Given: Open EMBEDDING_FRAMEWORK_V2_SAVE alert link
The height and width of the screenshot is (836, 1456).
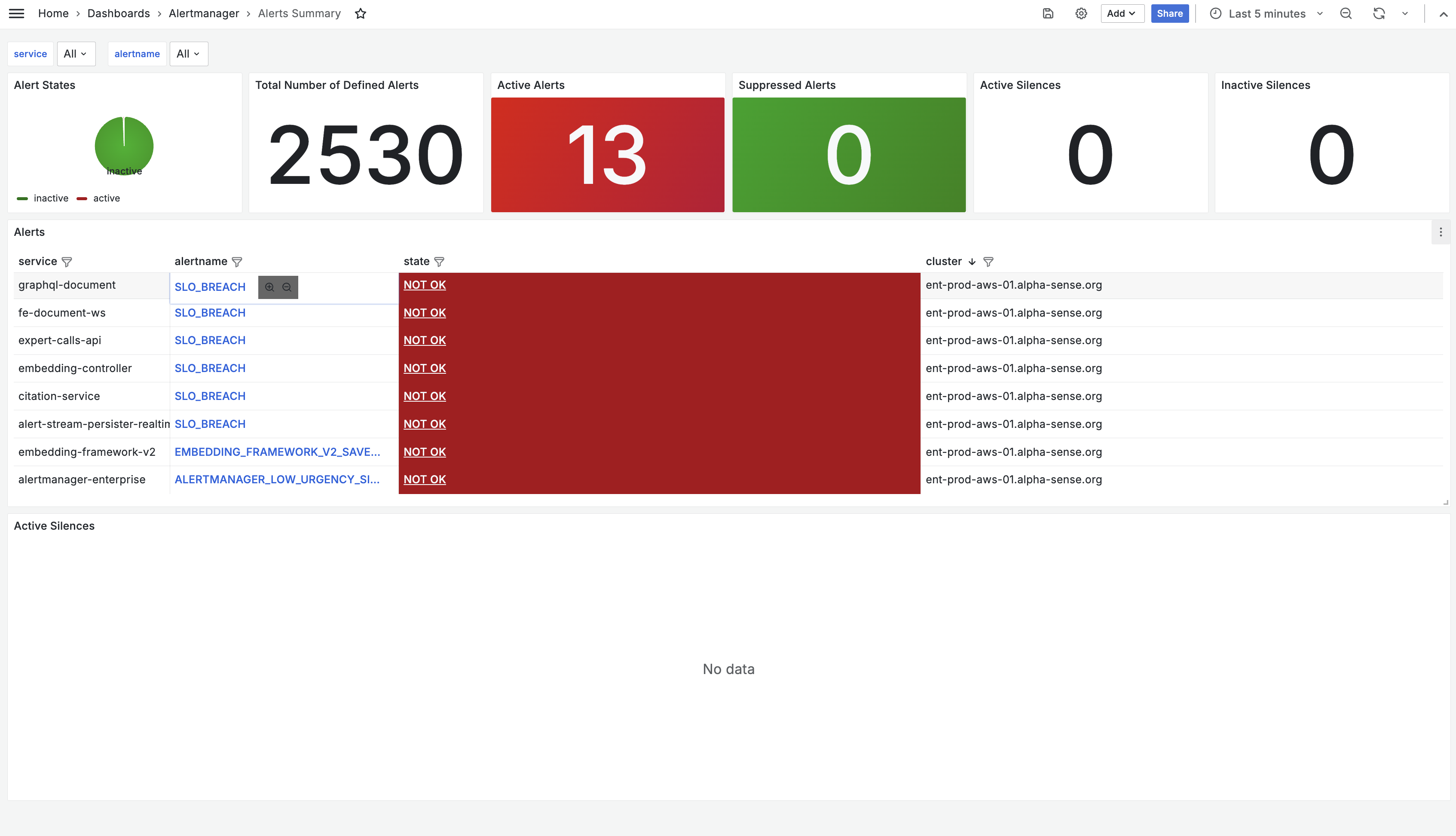Looking at the screenshot, I should coord(277,452).
